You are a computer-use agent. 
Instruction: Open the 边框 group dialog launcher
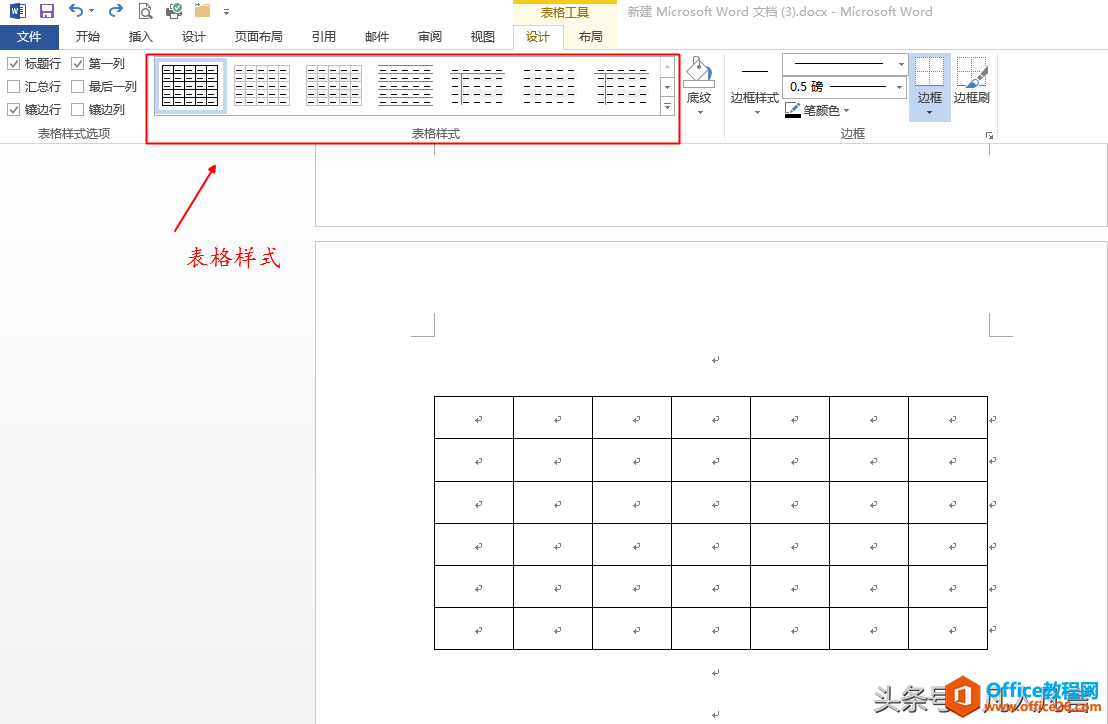click(x=989, y=135)
